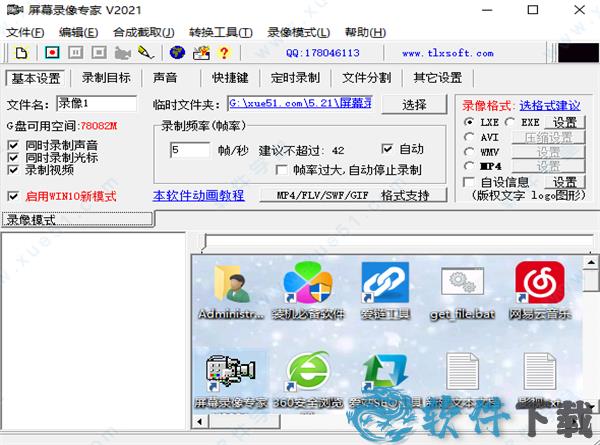Image resolution: width=600 pixels, height=445 pixels.
Task: Switch to the 基本设置 tab
Action: pos(36,78)
